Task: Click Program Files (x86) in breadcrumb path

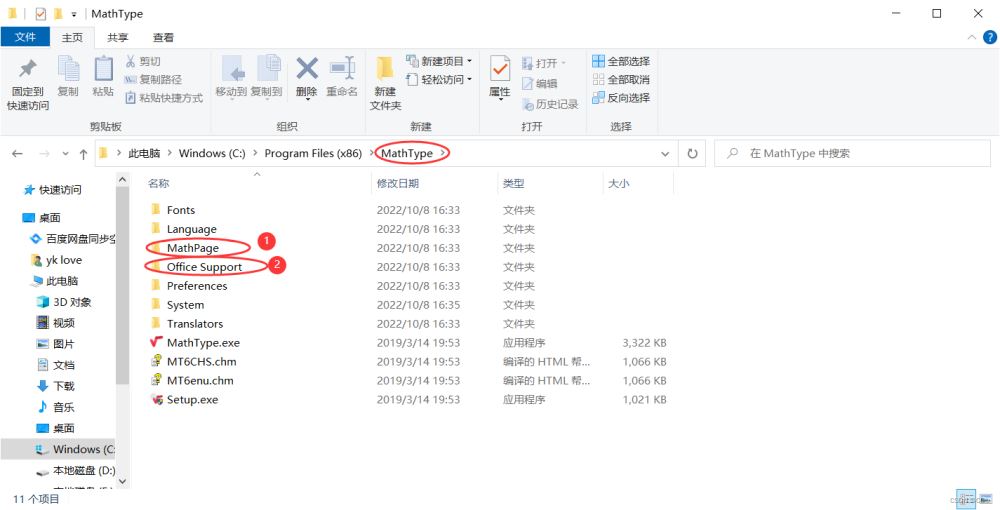Action: point(312,153)
